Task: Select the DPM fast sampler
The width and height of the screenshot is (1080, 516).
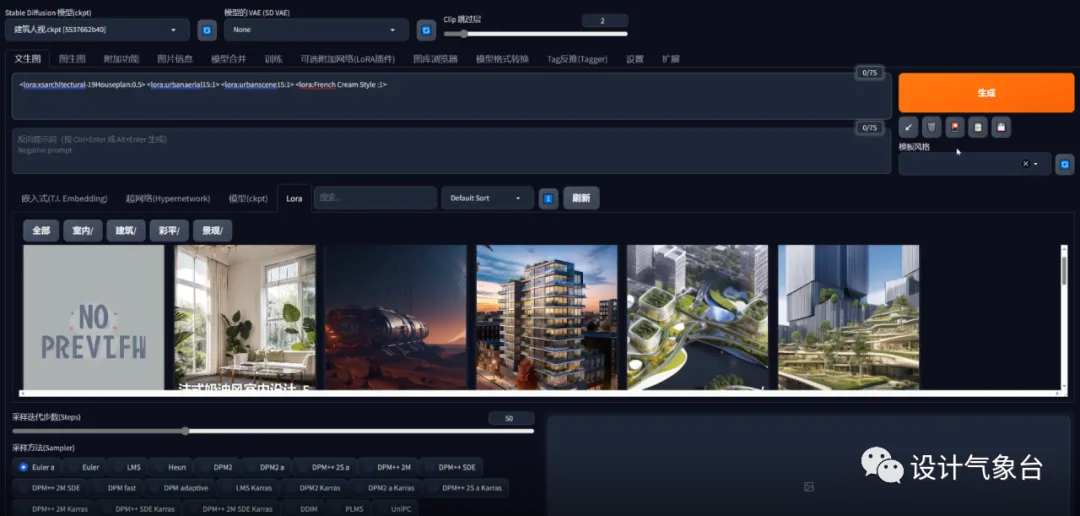Action: [116, 488]
